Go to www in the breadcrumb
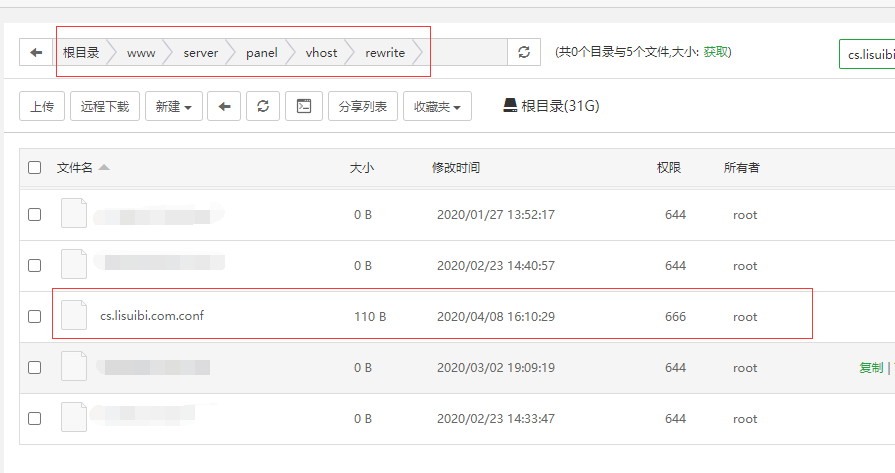The width and height of the screenshot is (895, 473). tap(141, 53)
